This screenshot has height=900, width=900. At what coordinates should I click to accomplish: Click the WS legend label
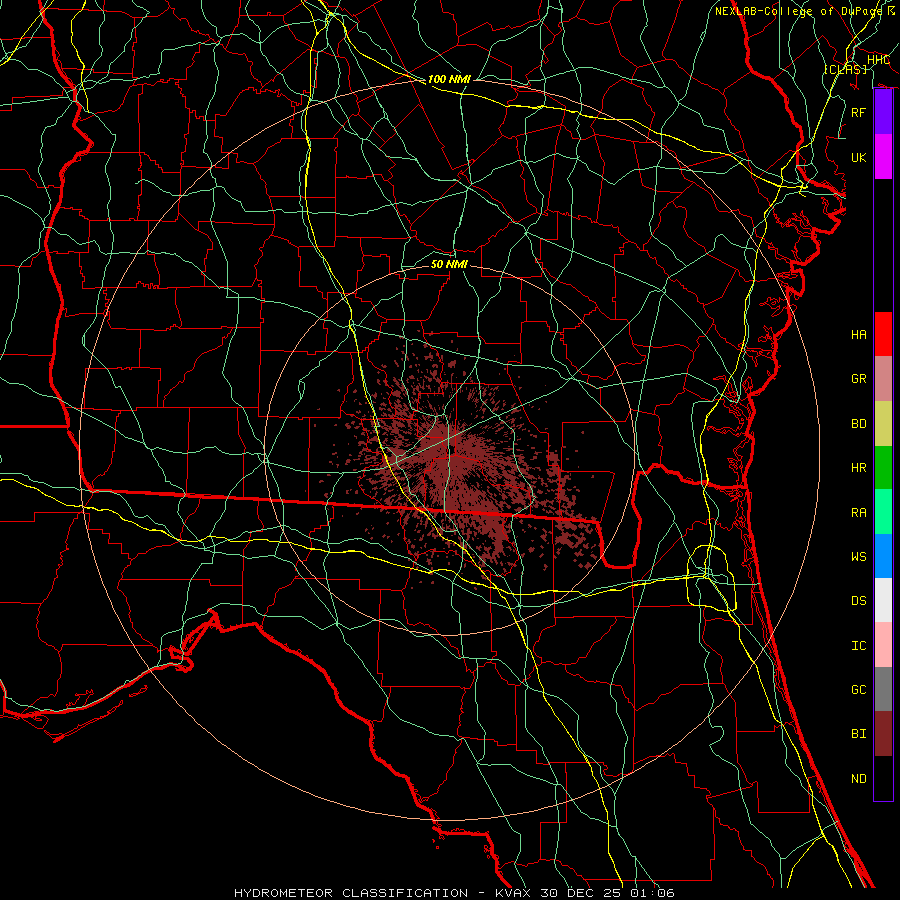coord(858,557)
